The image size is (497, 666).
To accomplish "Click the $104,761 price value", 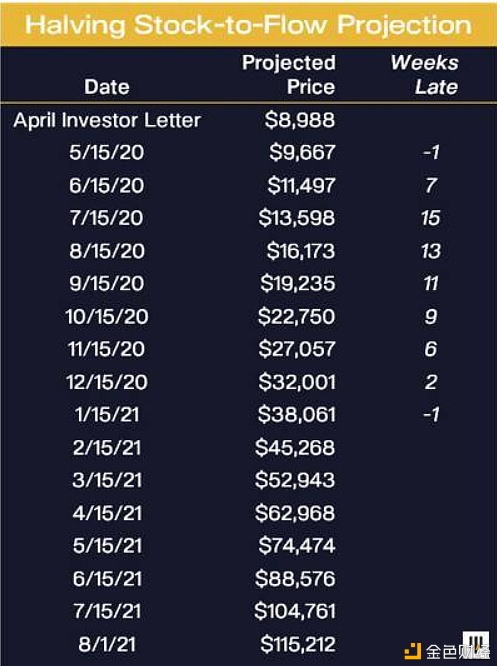I will pyautogui.click(x=295, y=611).
